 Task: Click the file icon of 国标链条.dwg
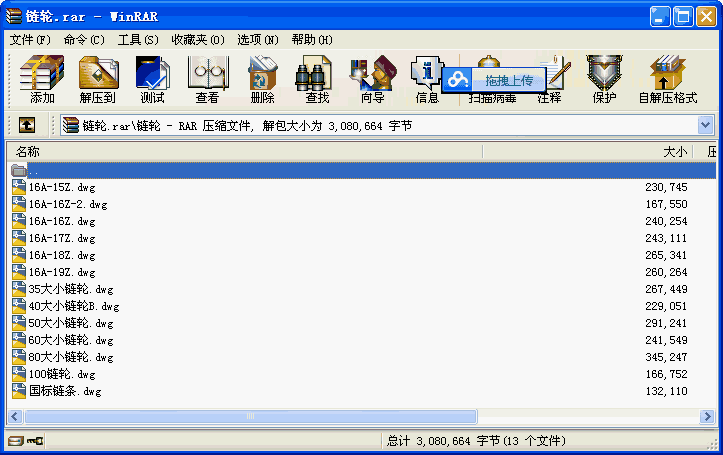19,391
